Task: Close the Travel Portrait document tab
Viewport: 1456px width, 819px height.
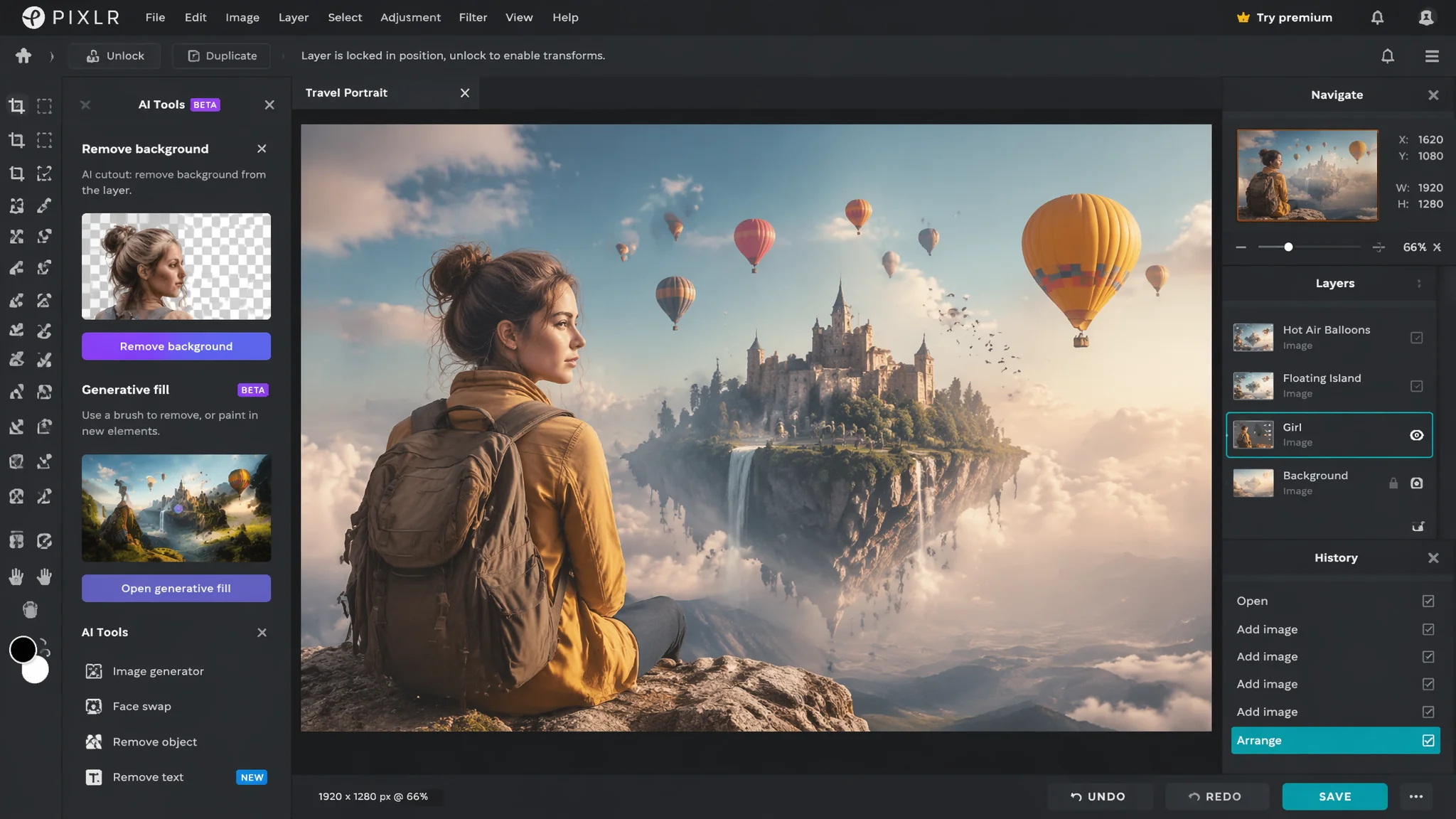Action: click(465, 93)
